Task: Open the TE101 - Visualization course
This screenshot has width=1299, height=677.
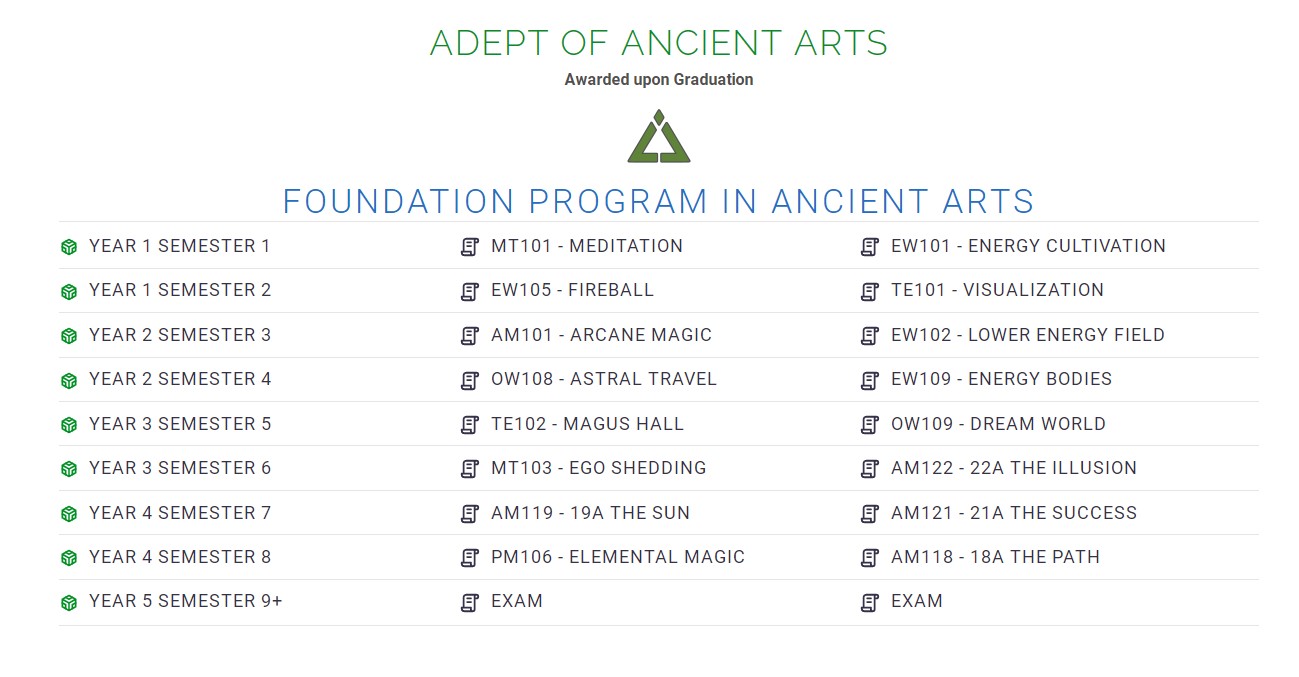Action: point(997,290)
